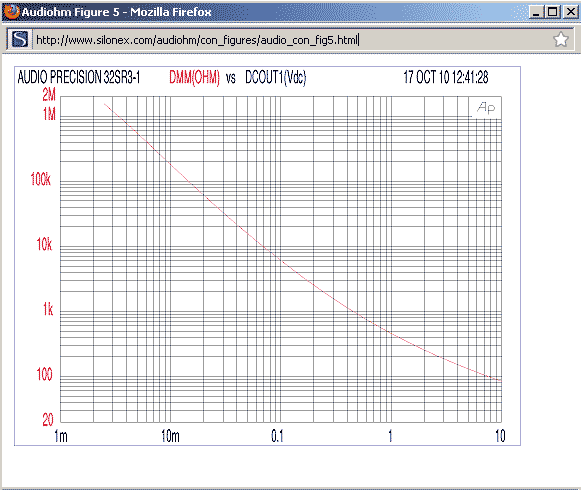Minimize the Firefox window

coord(535,12)
